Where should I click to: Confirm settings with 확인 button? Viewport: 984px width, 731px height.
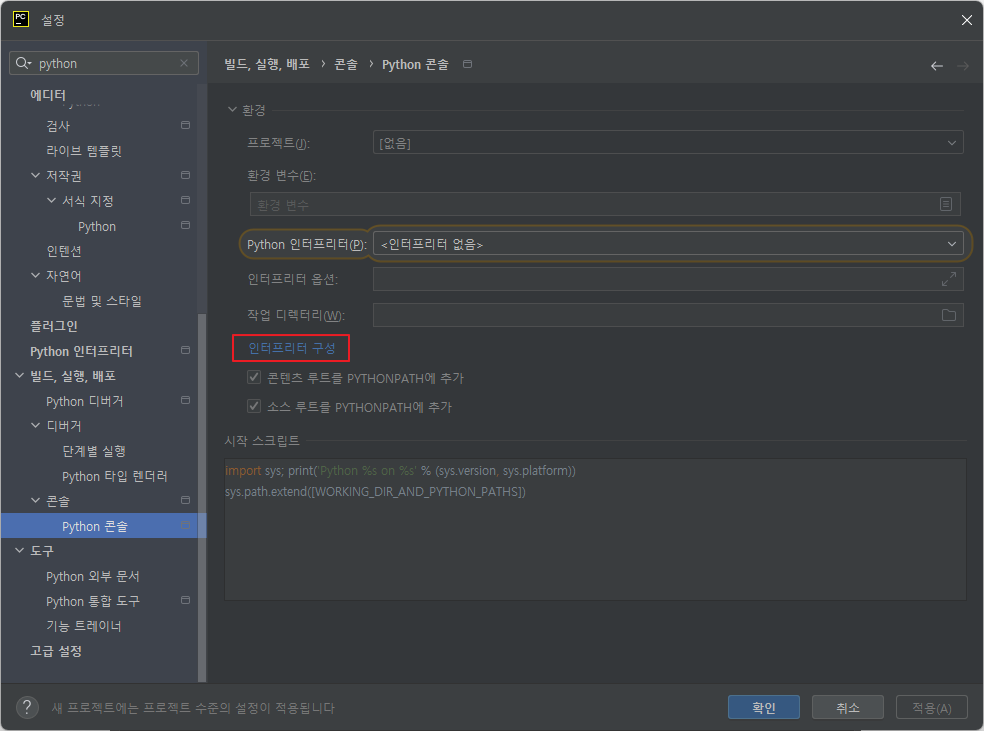coord(764,707)
